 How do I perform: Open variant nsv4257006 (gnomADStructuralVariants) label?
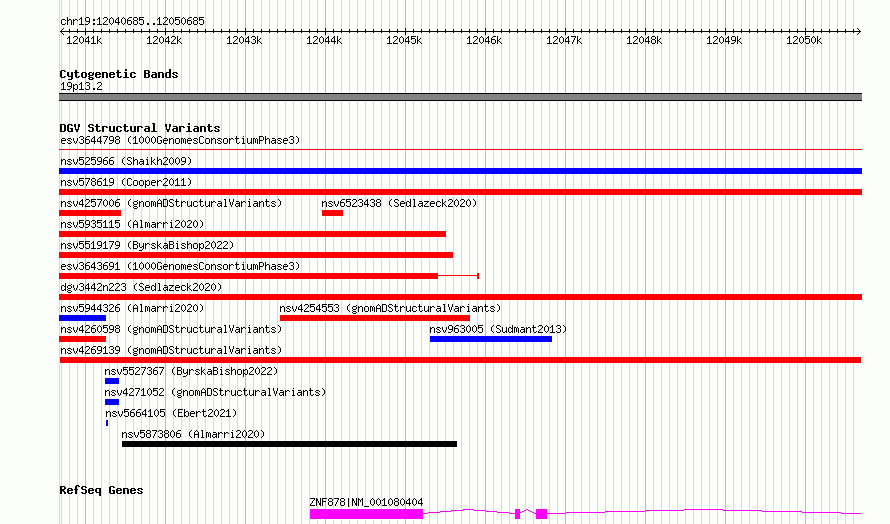(x=171, y=203)
